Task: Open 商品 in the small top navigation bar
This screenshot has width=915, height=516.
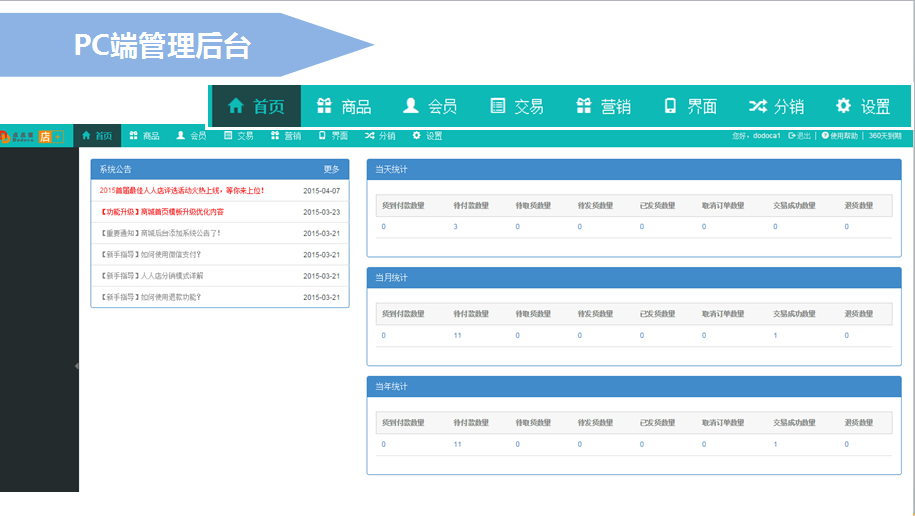Action: [x=144, y=135]
